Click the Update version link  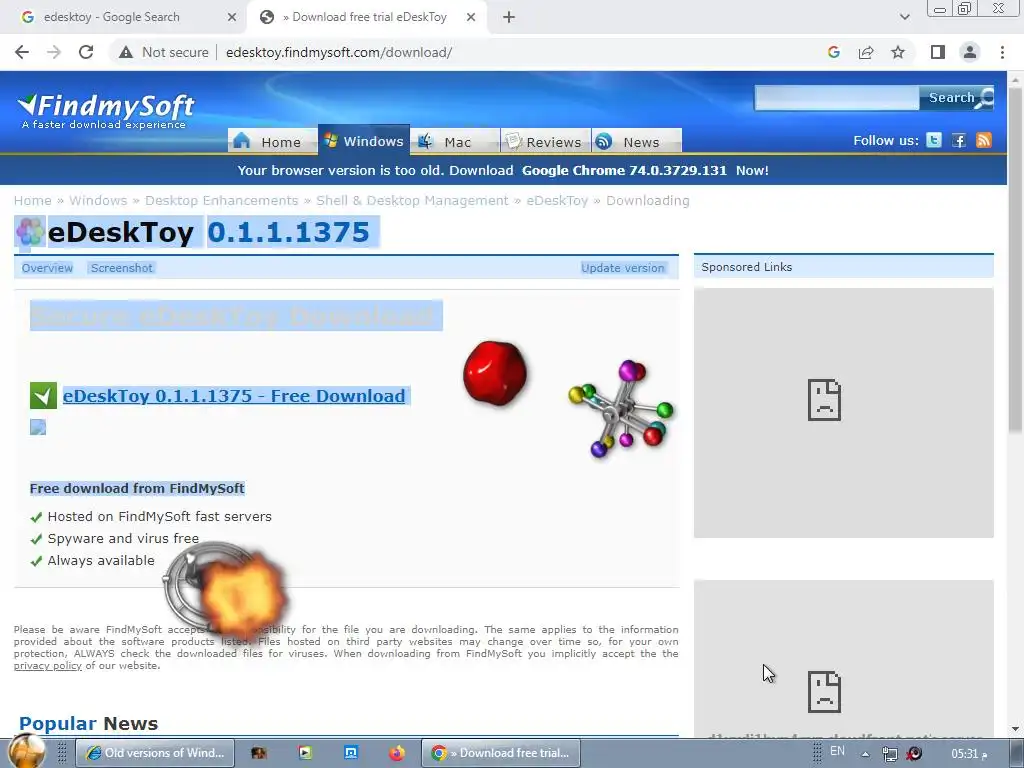622,268
